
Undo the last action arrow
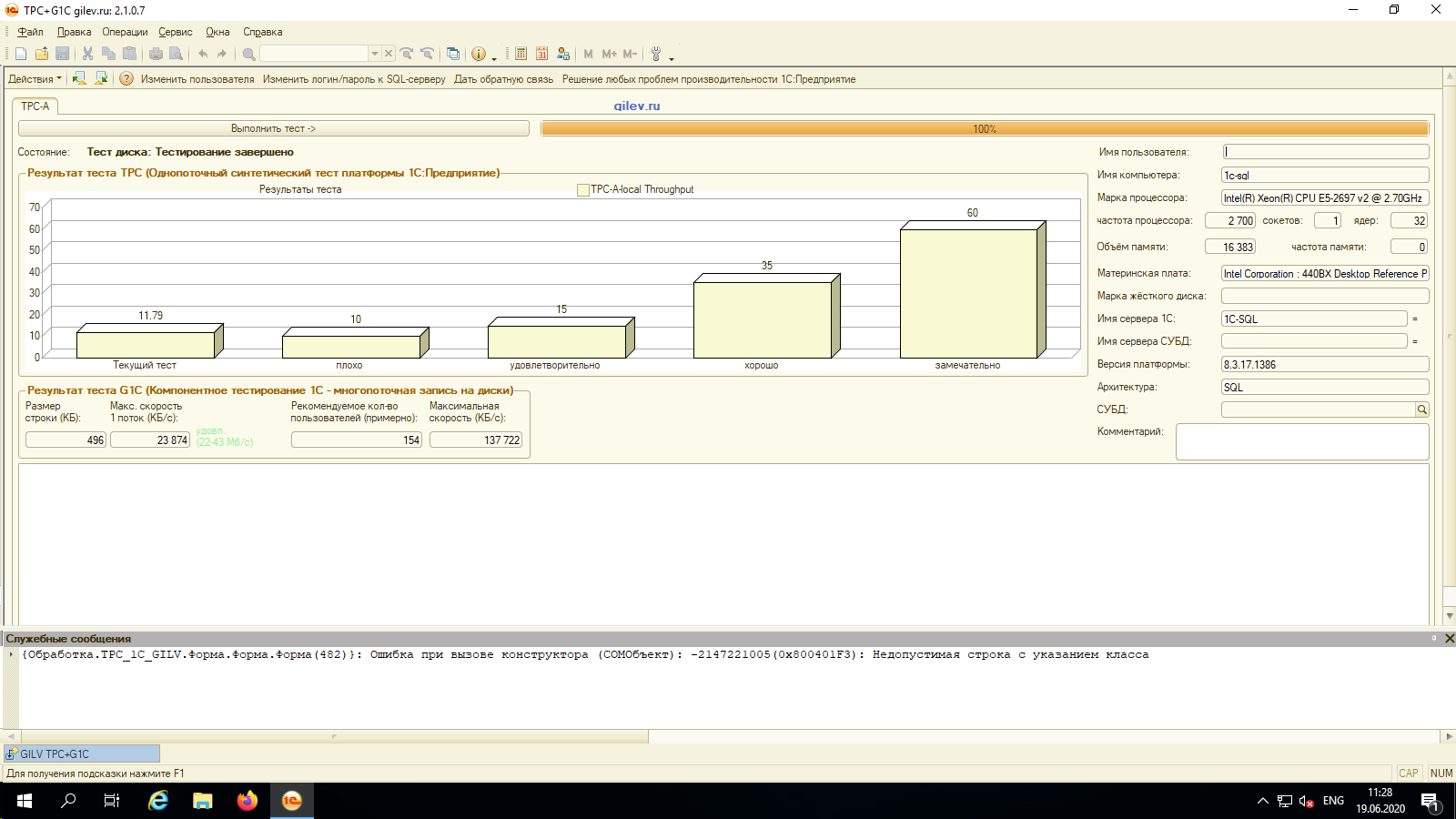pos(202,54)
